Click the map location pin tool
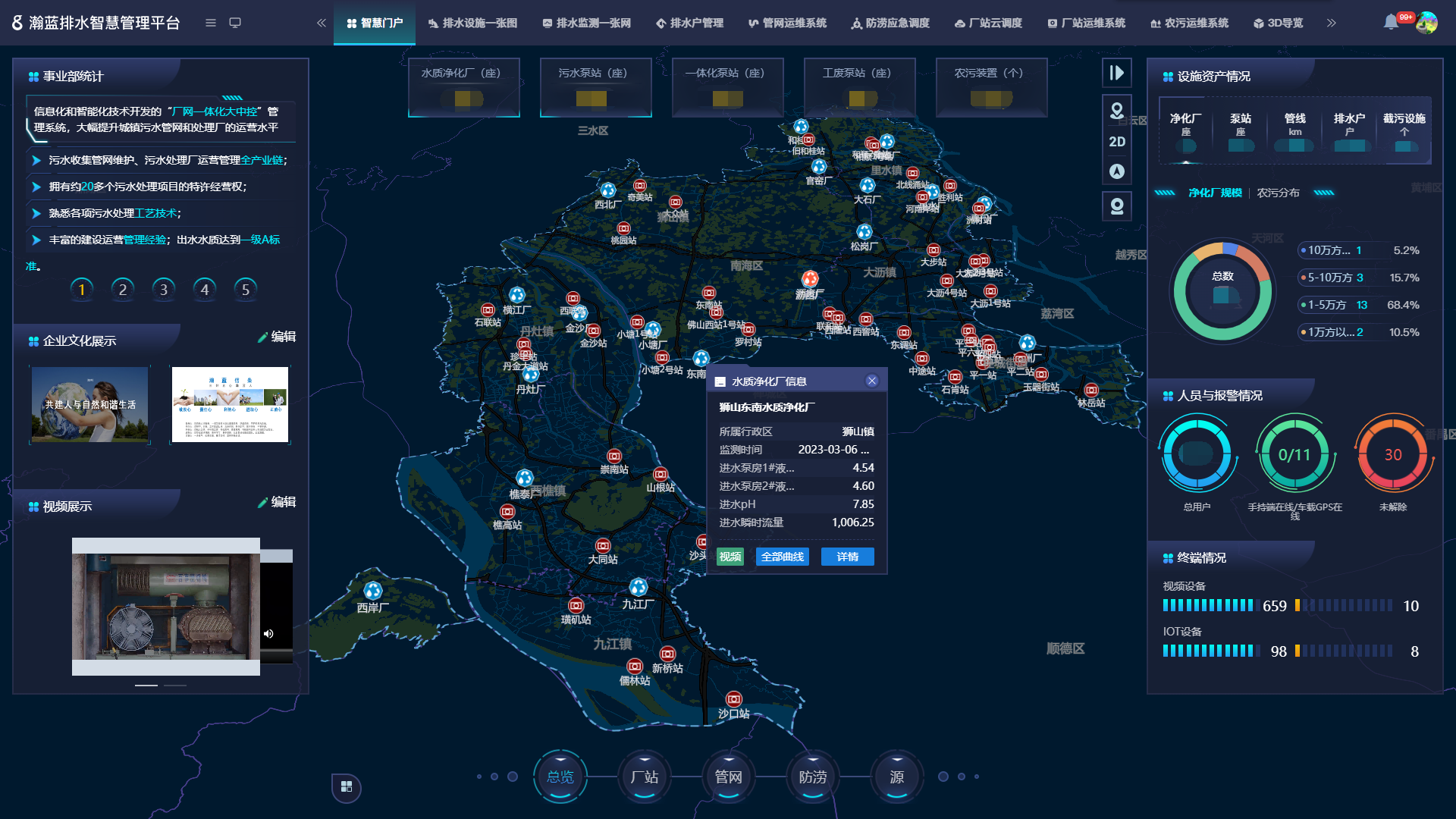The image size is (1456, 819). (1116, 111)
